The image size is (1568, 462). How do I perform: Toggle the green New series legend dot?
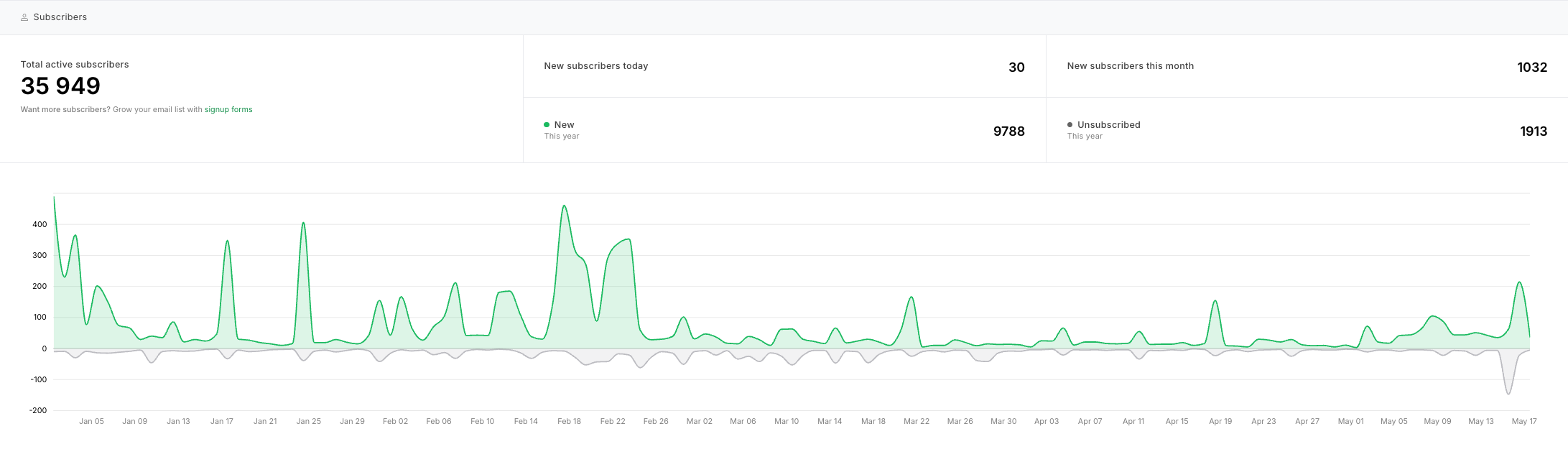coord(547,125)
